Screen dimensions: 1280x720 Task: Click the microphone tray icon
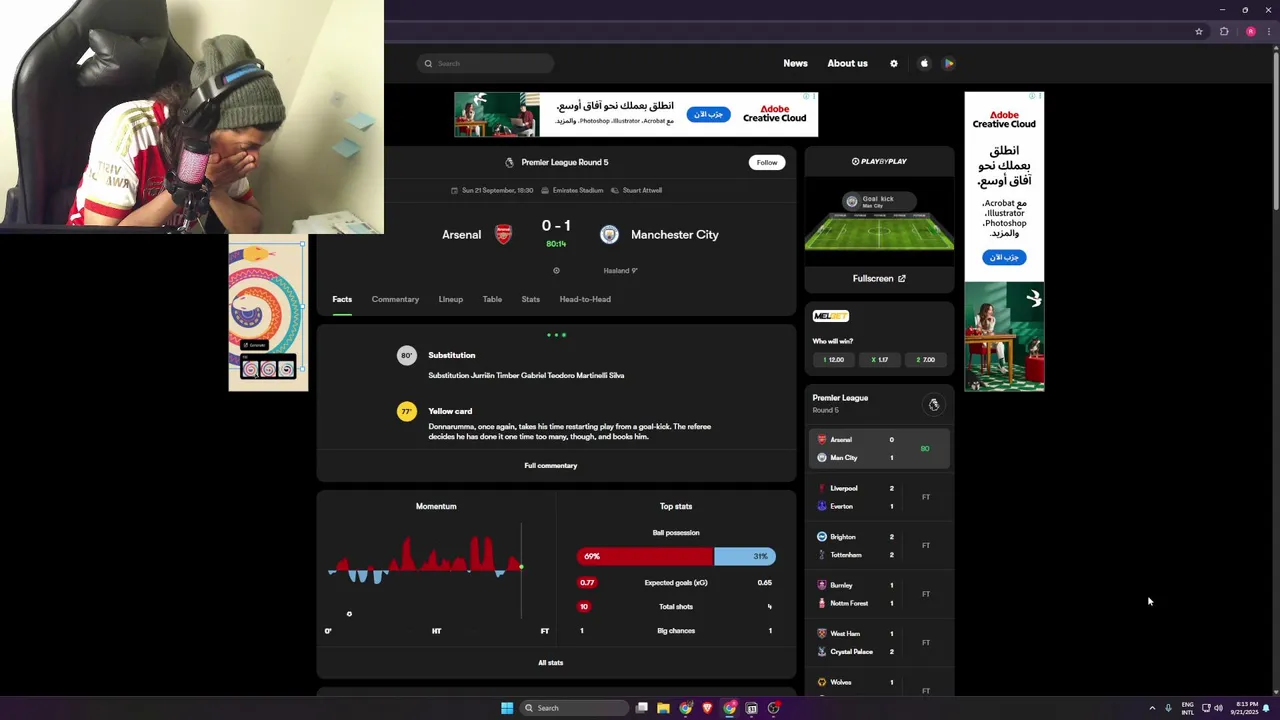tap(1168, 708)
